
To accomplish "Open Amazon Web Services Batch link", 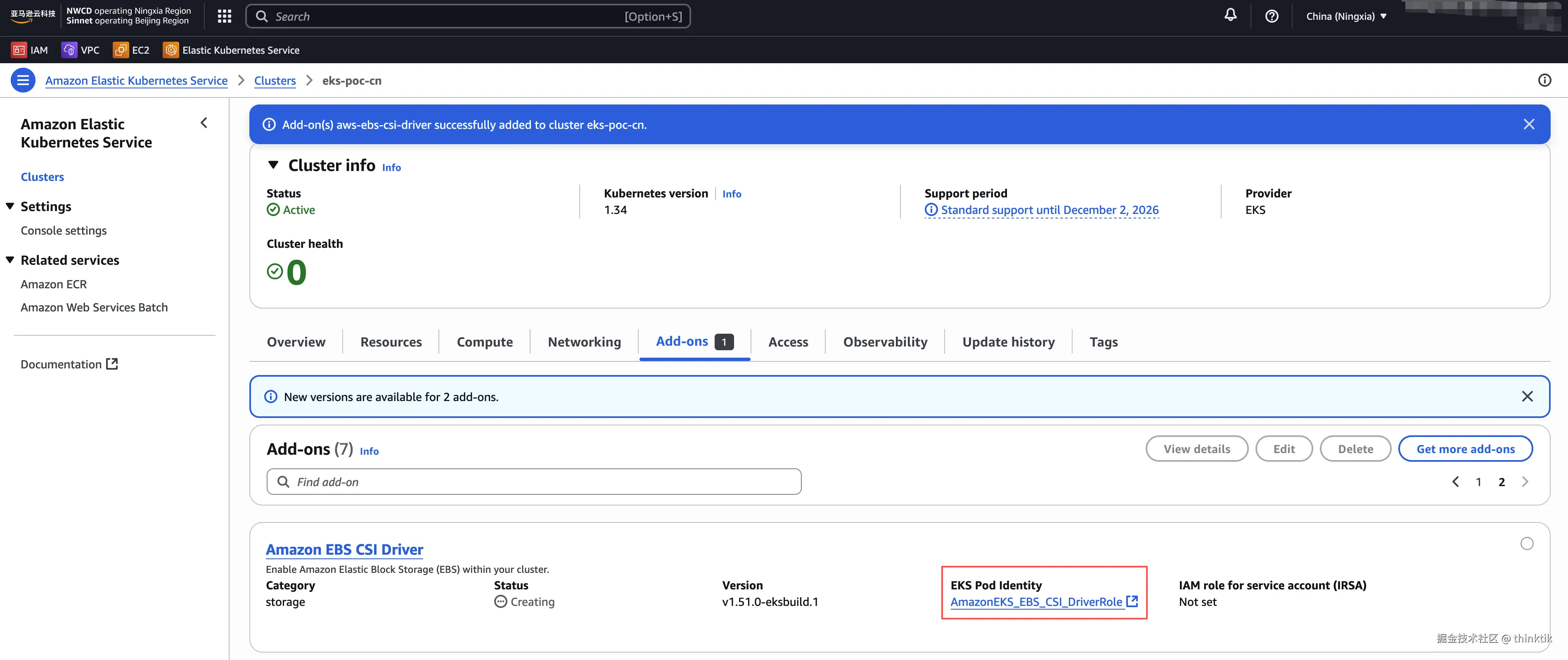I will pyautogui.click(x=95, y=307).
